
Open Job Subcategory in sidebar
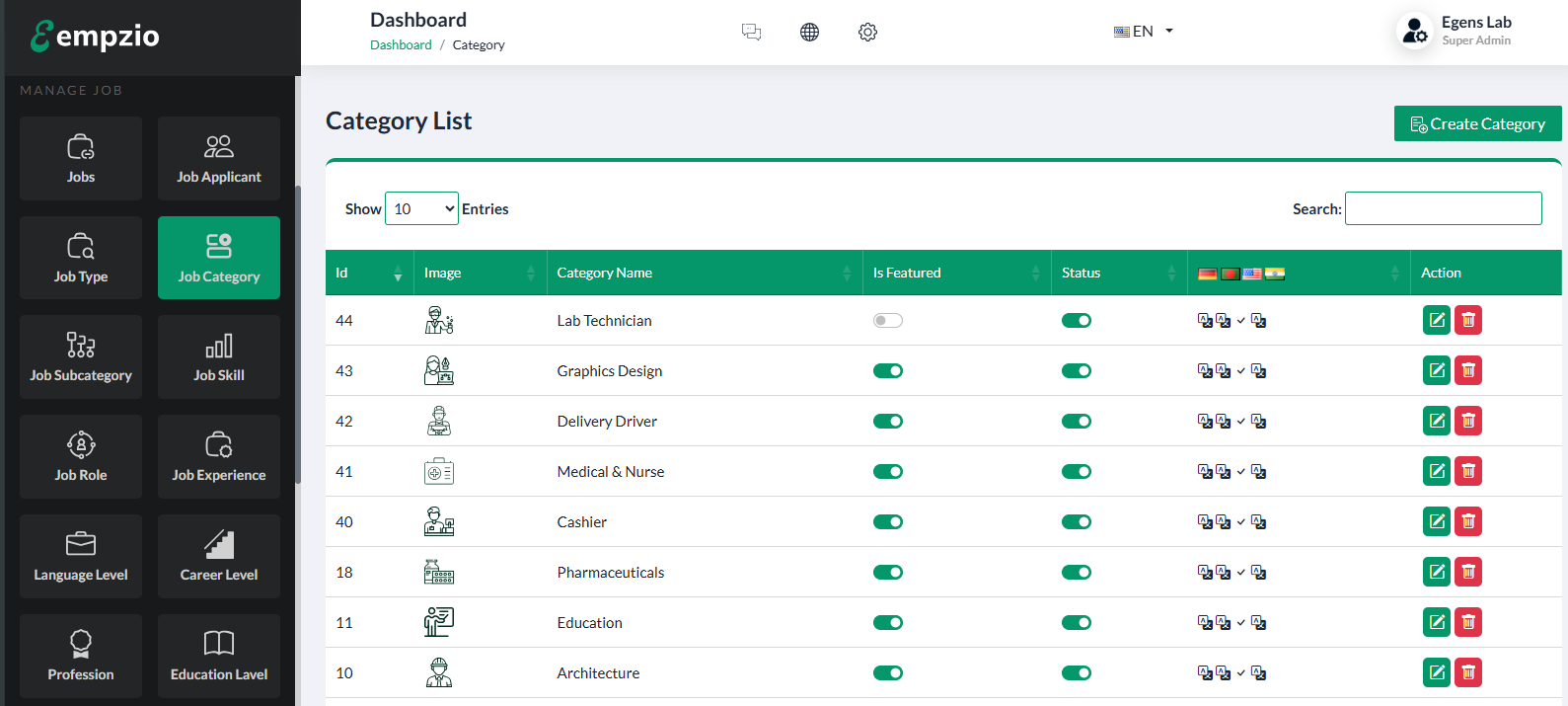click(x=81, y=356)
